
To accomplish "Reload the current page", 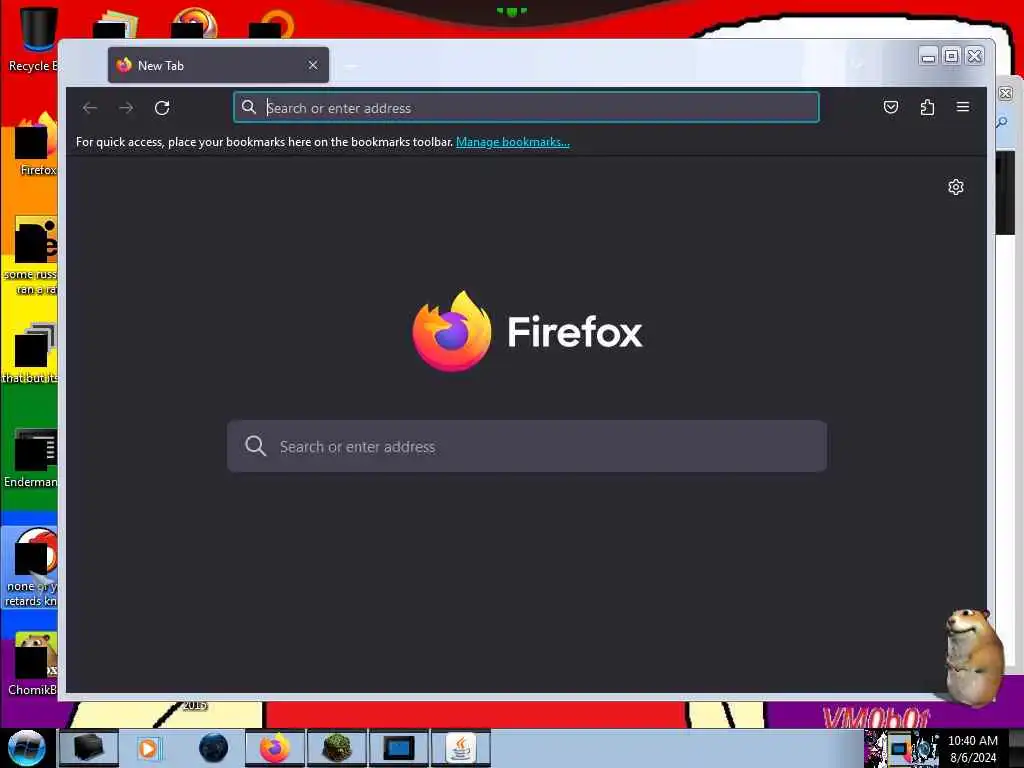I will pos(162,108).
